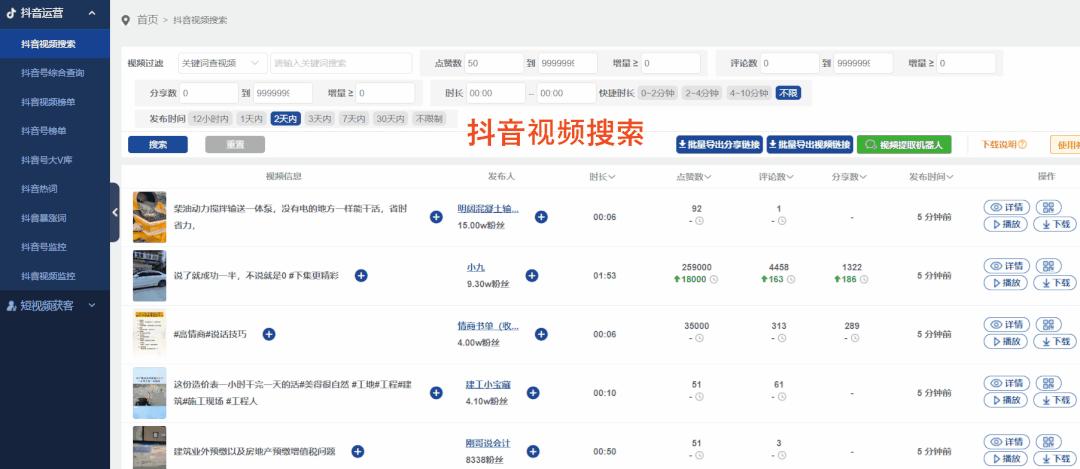Screen dimensions: 1080x469
Task: Open QR code for 小九 video row
Action: 1048,266
